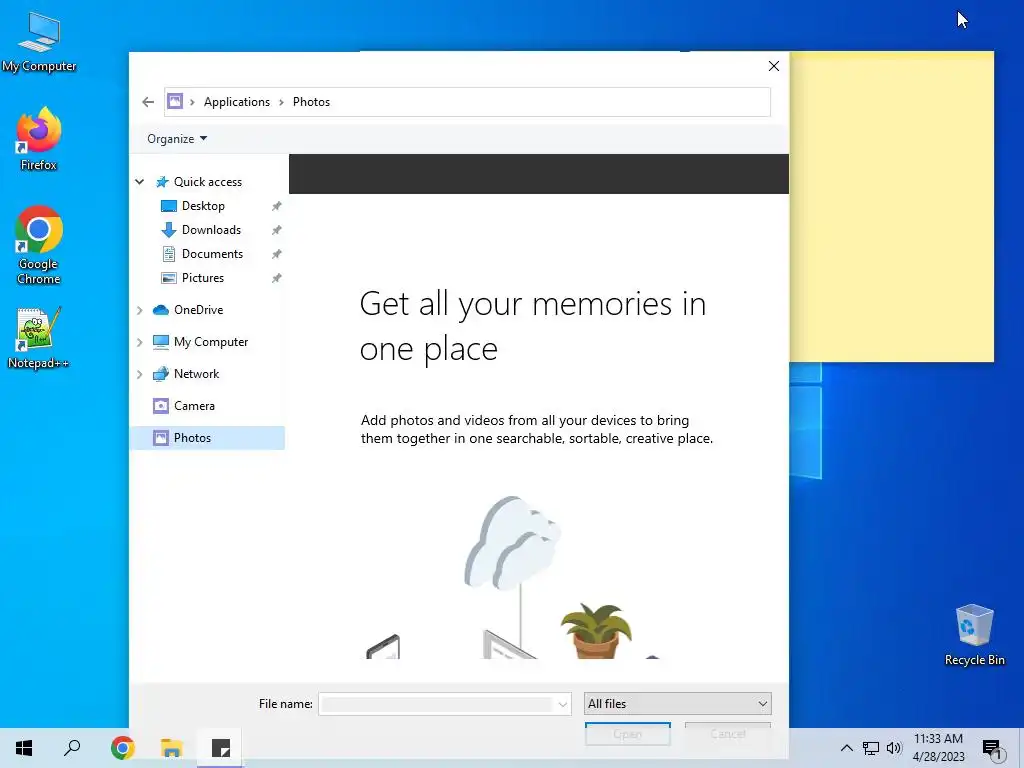
Task: Close the file dialog with X
Action: tap(774, 66)
